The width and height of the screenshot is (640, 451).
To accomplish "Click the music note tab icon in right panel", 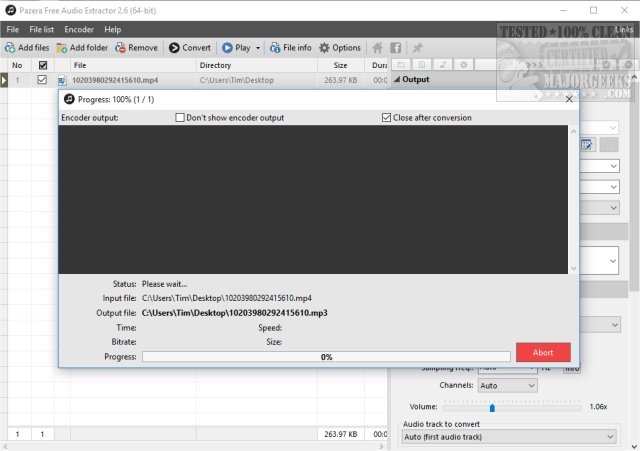I will coord(443,64).
